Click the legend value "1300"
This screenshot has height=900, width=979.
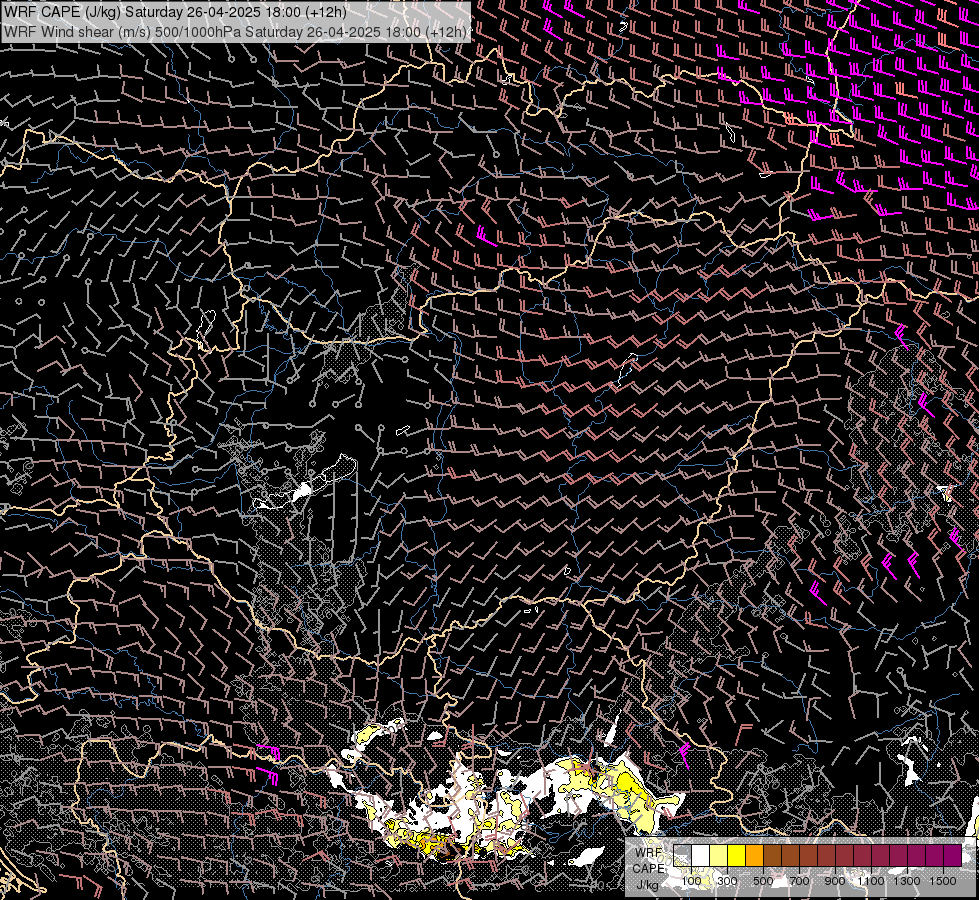(x=907, y=881)
